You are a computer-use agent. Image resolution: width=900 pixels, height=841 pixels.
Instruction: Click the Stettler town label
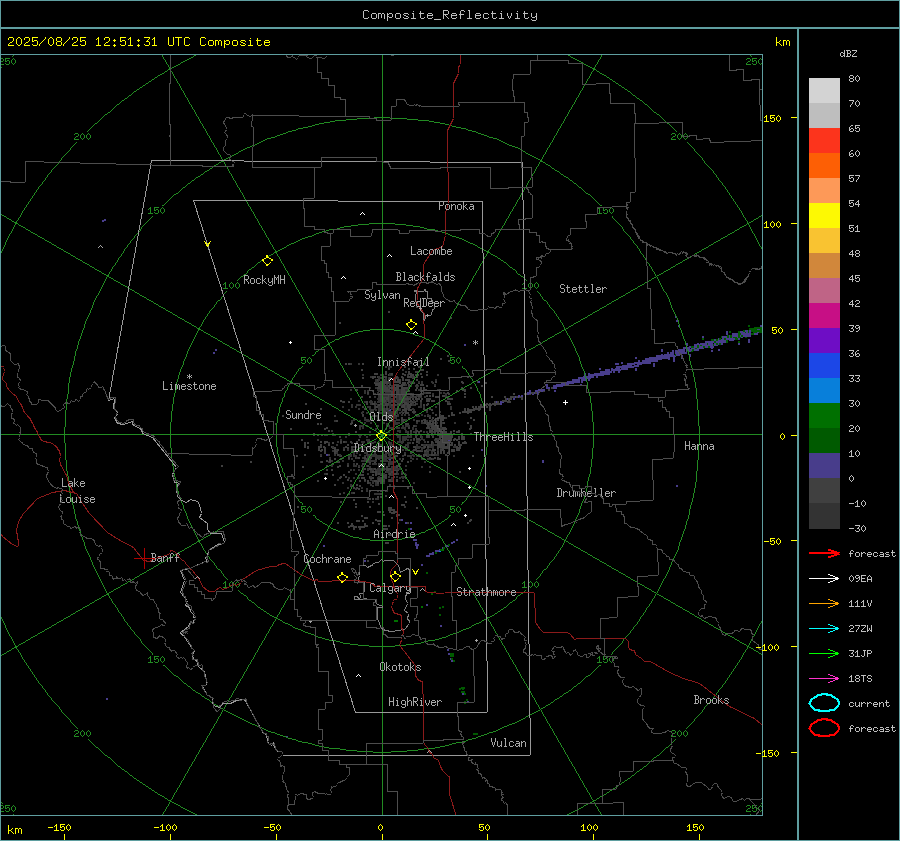[x=583, y=289]
